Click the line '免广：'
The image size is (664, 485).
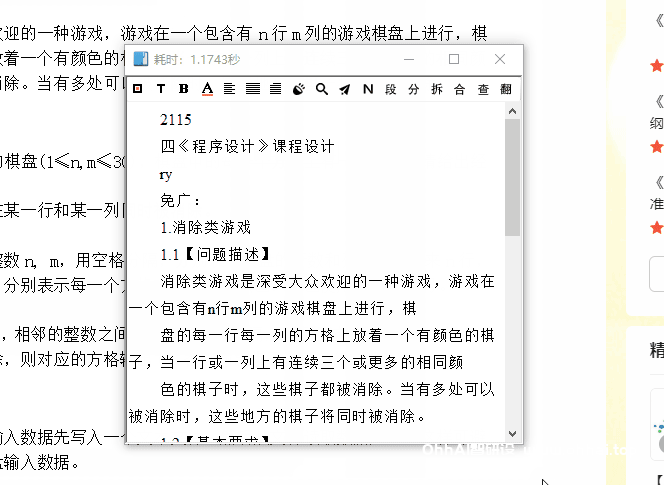[x=180, y=201]
